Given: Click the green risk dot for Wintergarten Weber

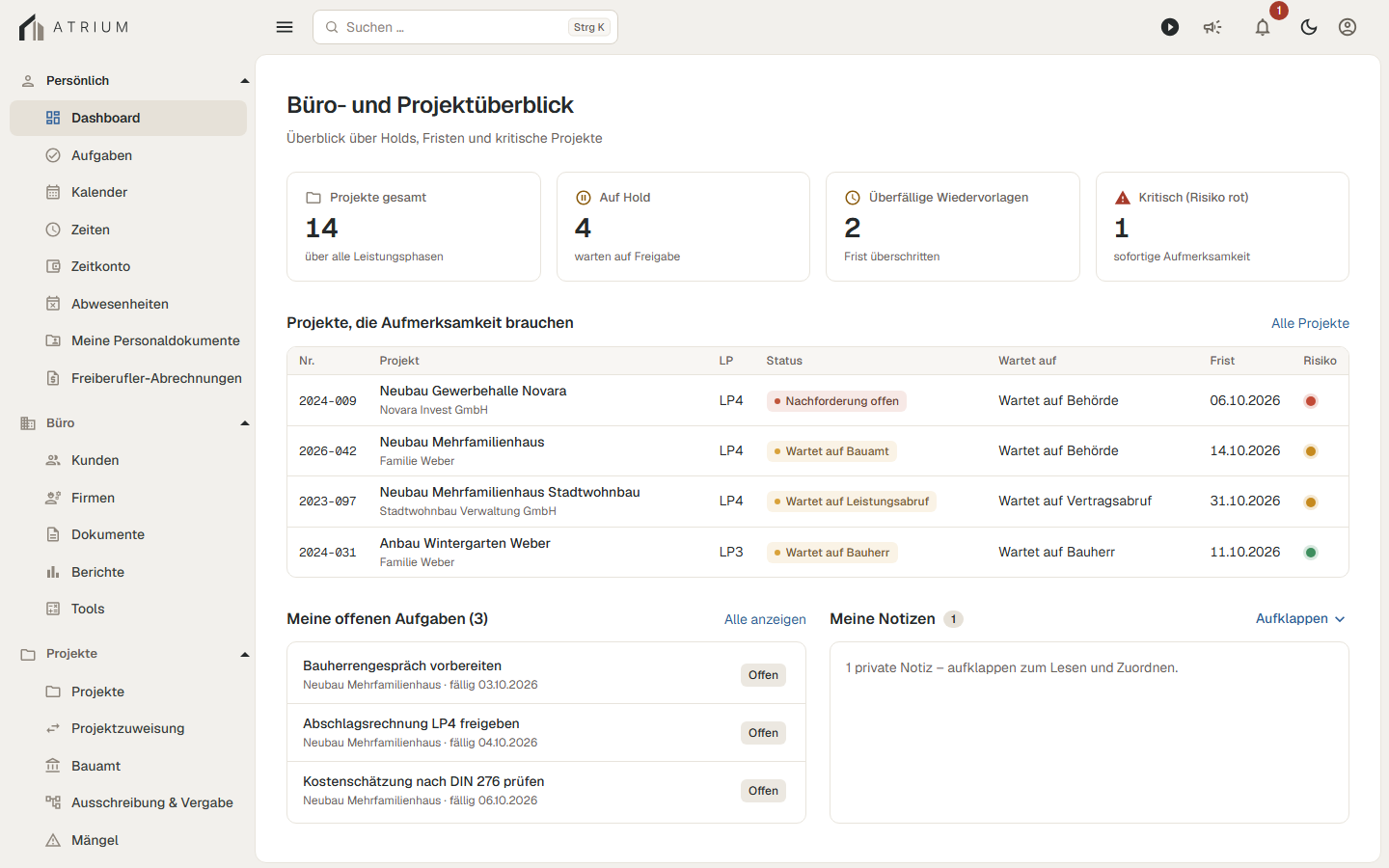Looking at the screenshot, I should tap(1311, 553).
